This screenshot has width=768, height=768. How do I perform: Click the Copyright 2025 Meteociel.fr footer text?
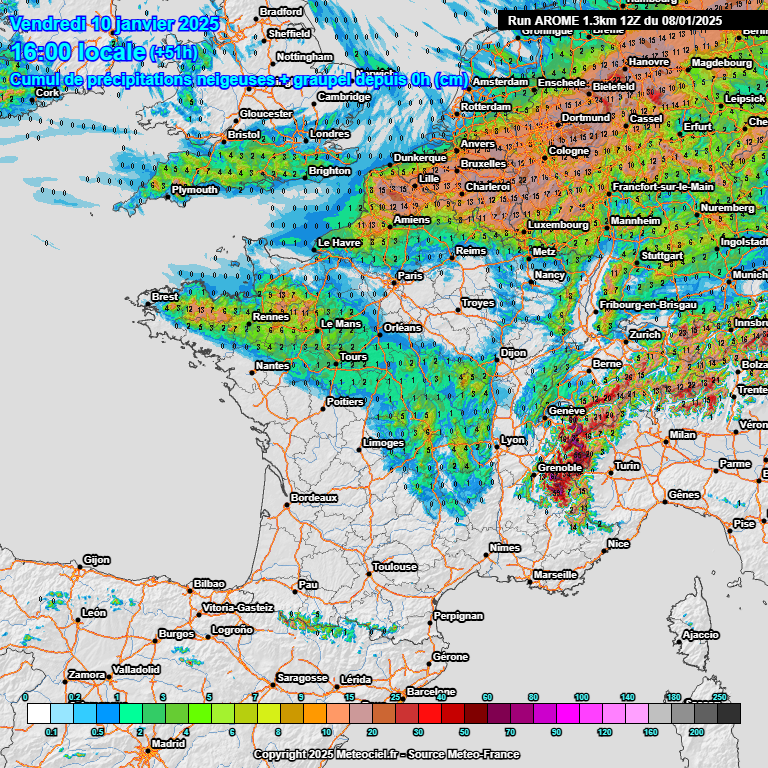386,754
